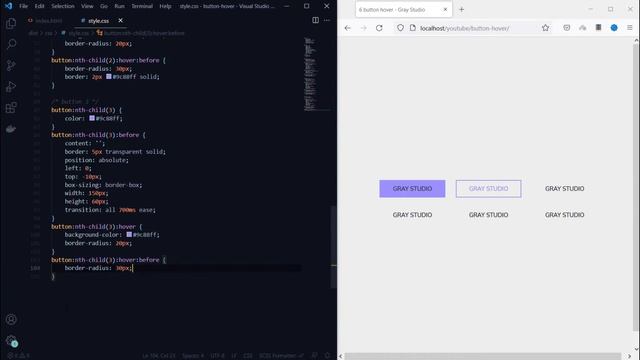Click the bottom-right GRAY STUDIO button
The height and width of the screenshot is (360, 640).
[x=564, y=215]
